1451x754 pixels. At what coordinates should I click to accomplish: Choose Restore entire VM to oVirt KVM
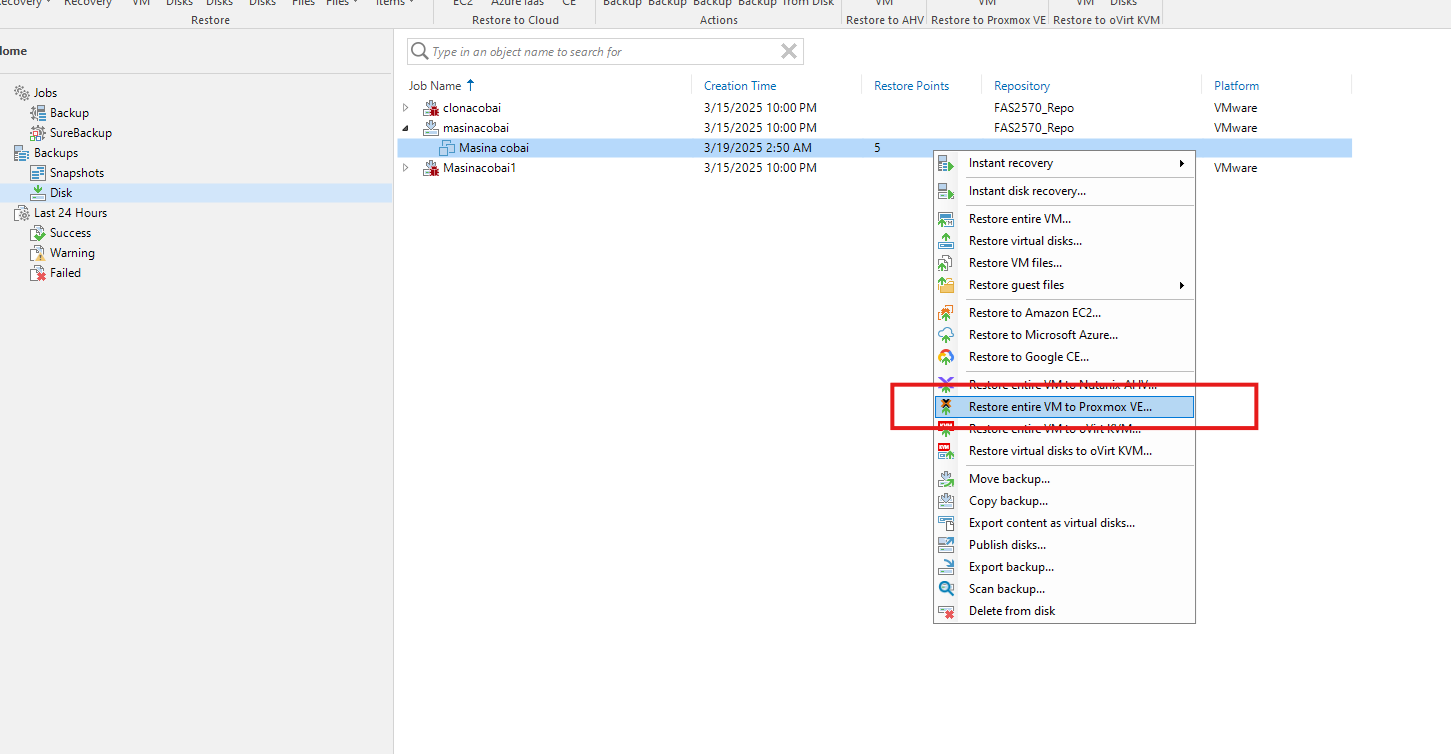[x=1054, y=429]
